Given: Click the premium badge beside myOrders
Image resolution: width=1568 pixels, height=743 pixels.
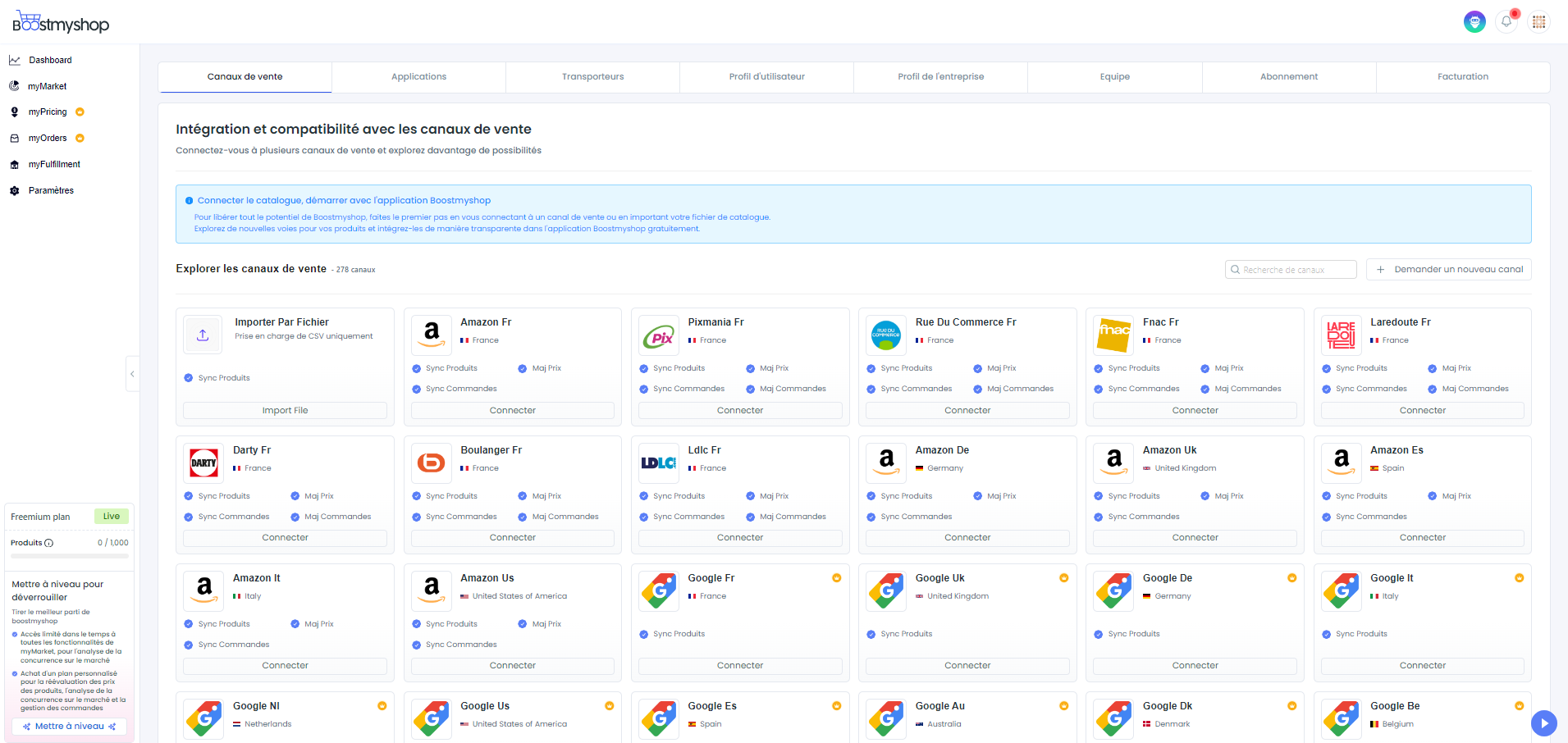Looking at the screenshot, I should [80, 139].
